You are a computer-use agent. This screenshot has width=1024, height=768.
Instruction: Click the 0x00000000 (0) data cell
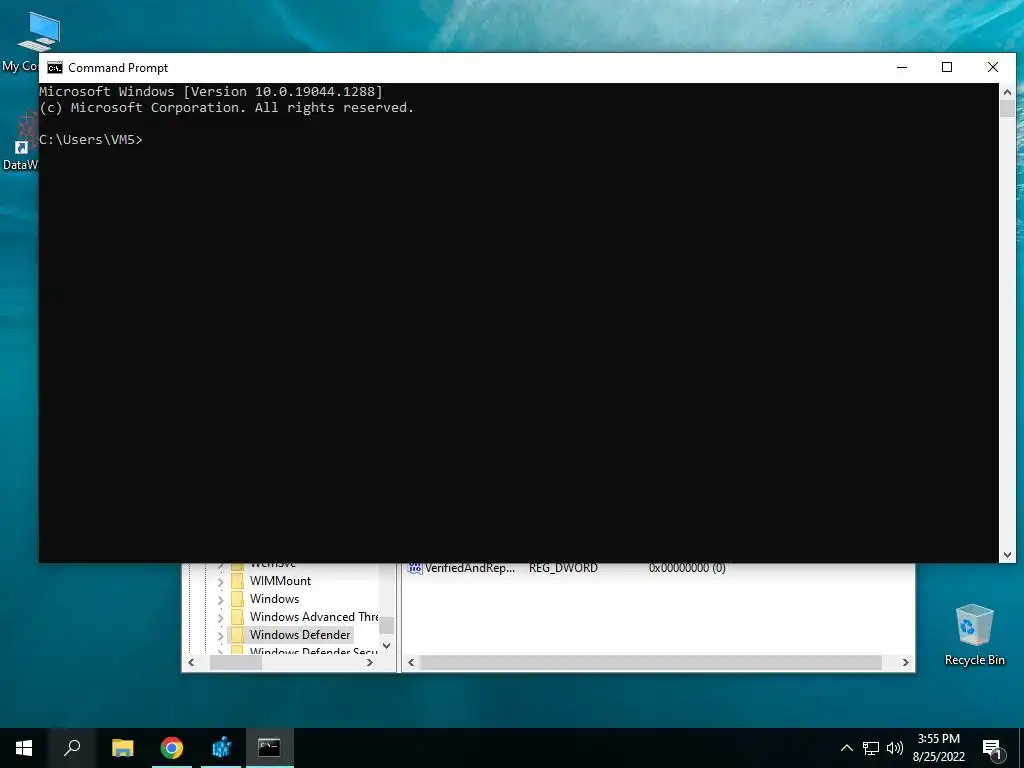click(x=687, y=568)
